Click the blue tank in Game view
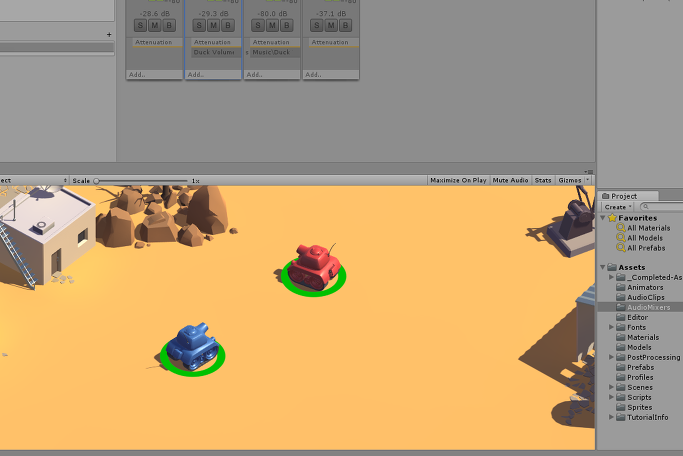The image size is (683, 456). pos(193,347)
